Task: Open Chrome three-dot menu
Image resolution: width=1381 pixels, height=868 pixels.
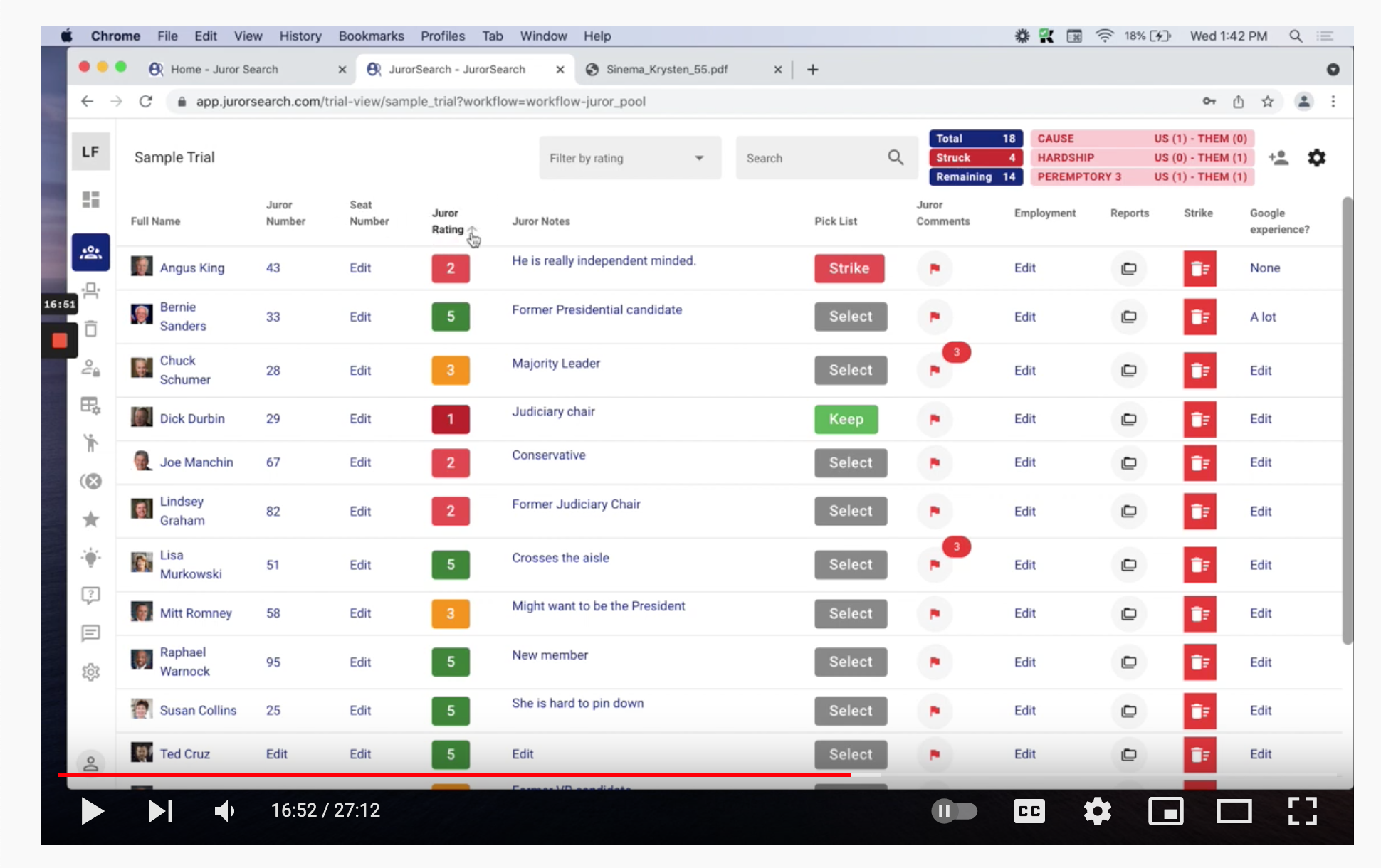Action: (x=1333, y=102)
